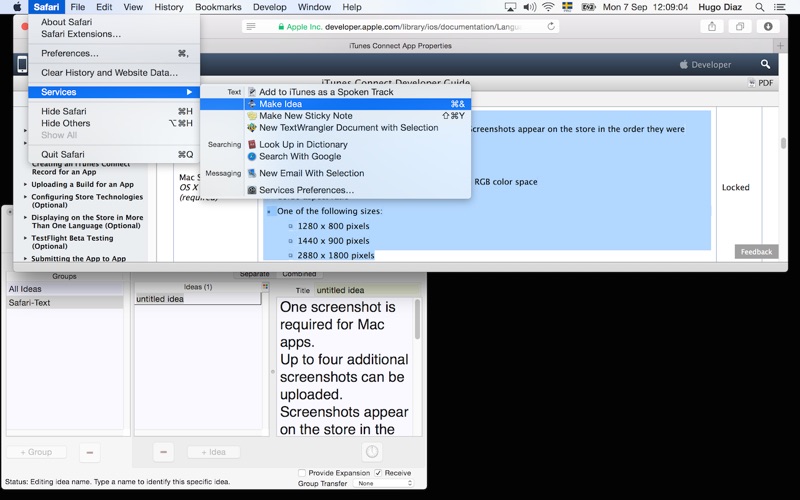Open the Services submenu
Image resolution: width=800 pixels, height=500 pixels.
114,92
